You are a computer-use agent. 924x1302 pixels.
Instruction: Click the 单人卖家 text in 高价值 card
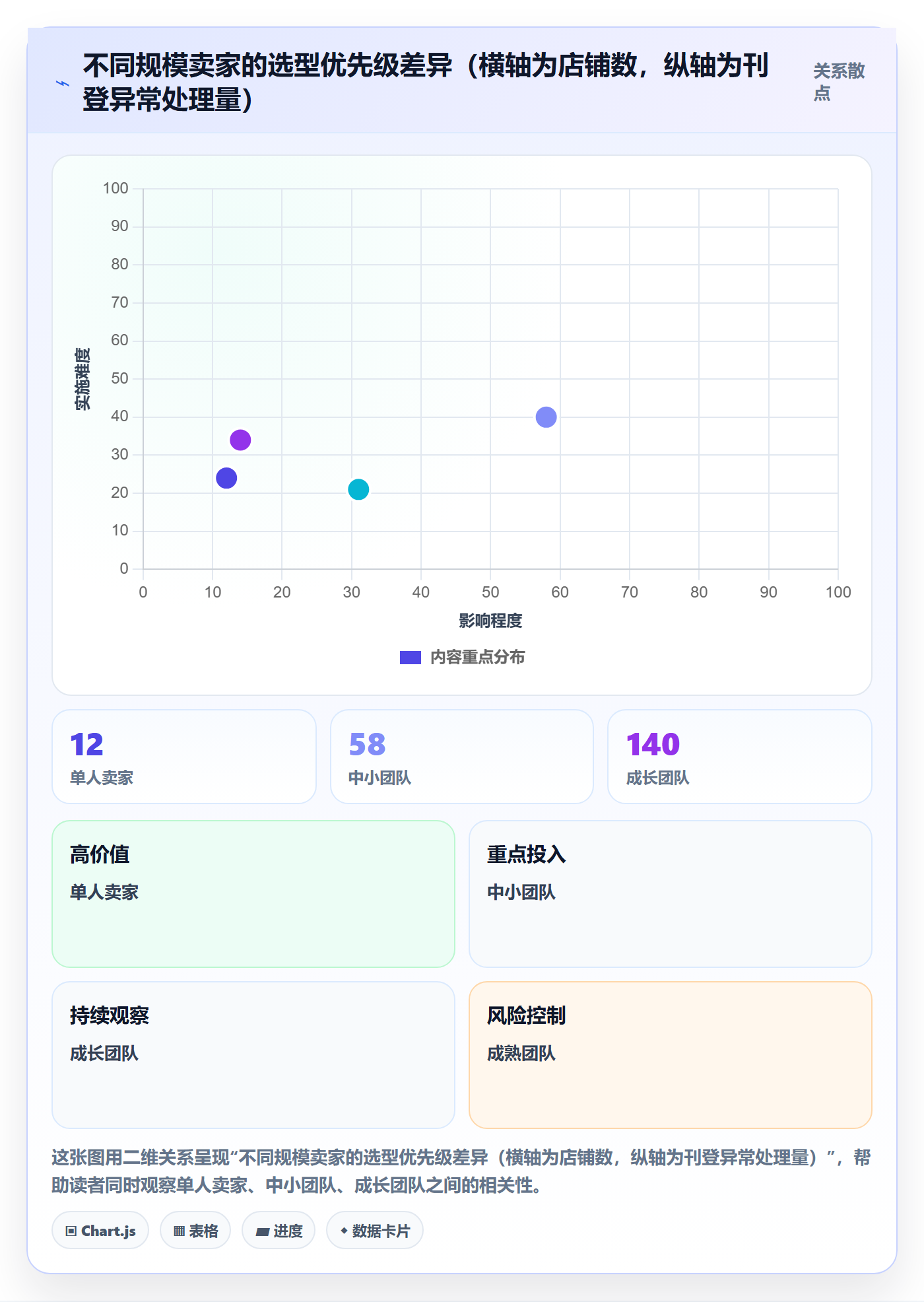(x=104, y=892)
